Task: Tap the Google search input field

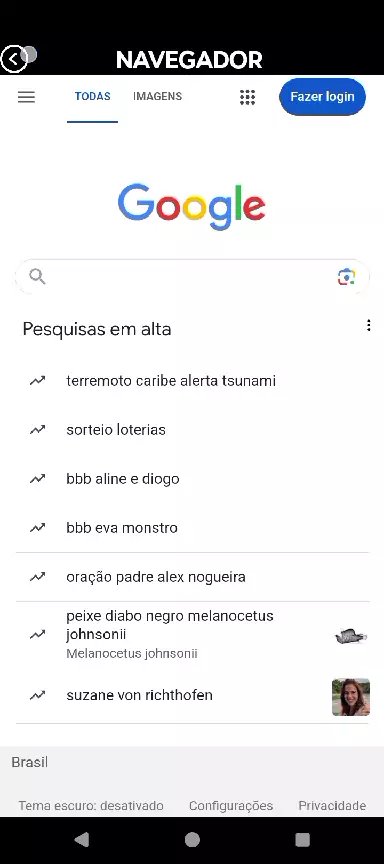Action: [192, 277]
